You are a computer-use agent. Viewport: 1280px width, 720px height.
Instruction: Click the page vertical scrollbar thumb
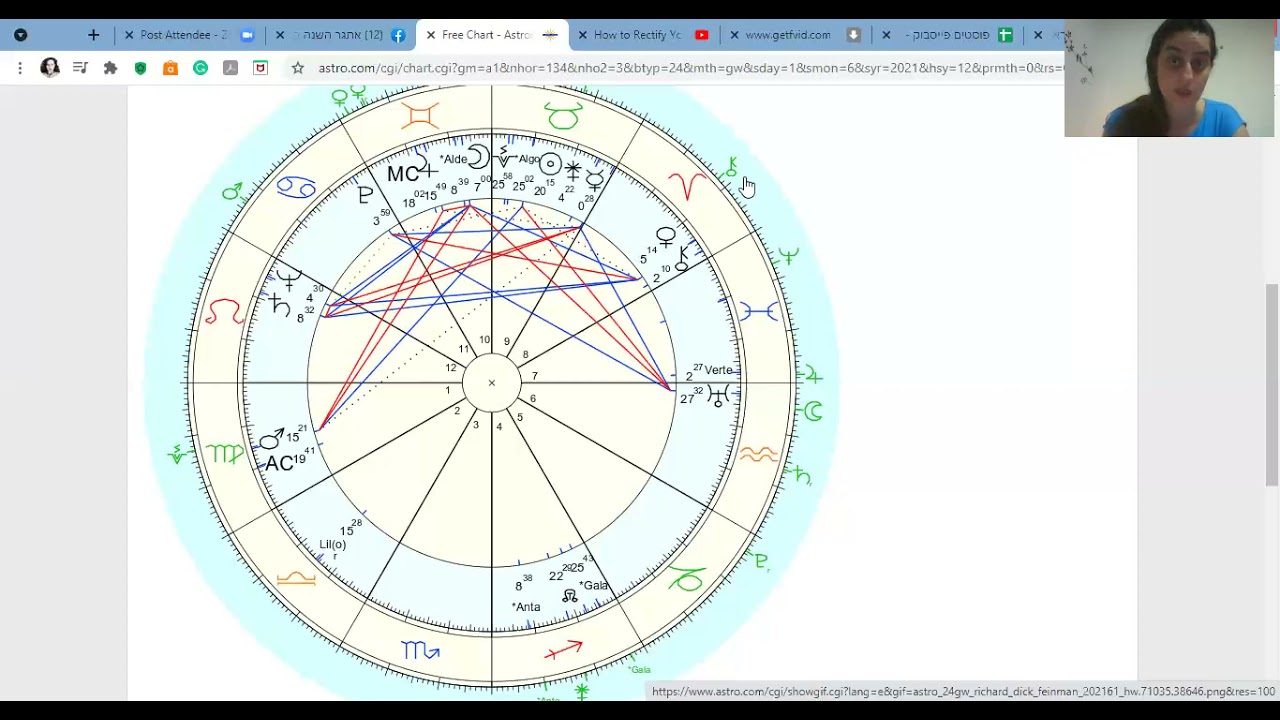[1272, 384]
